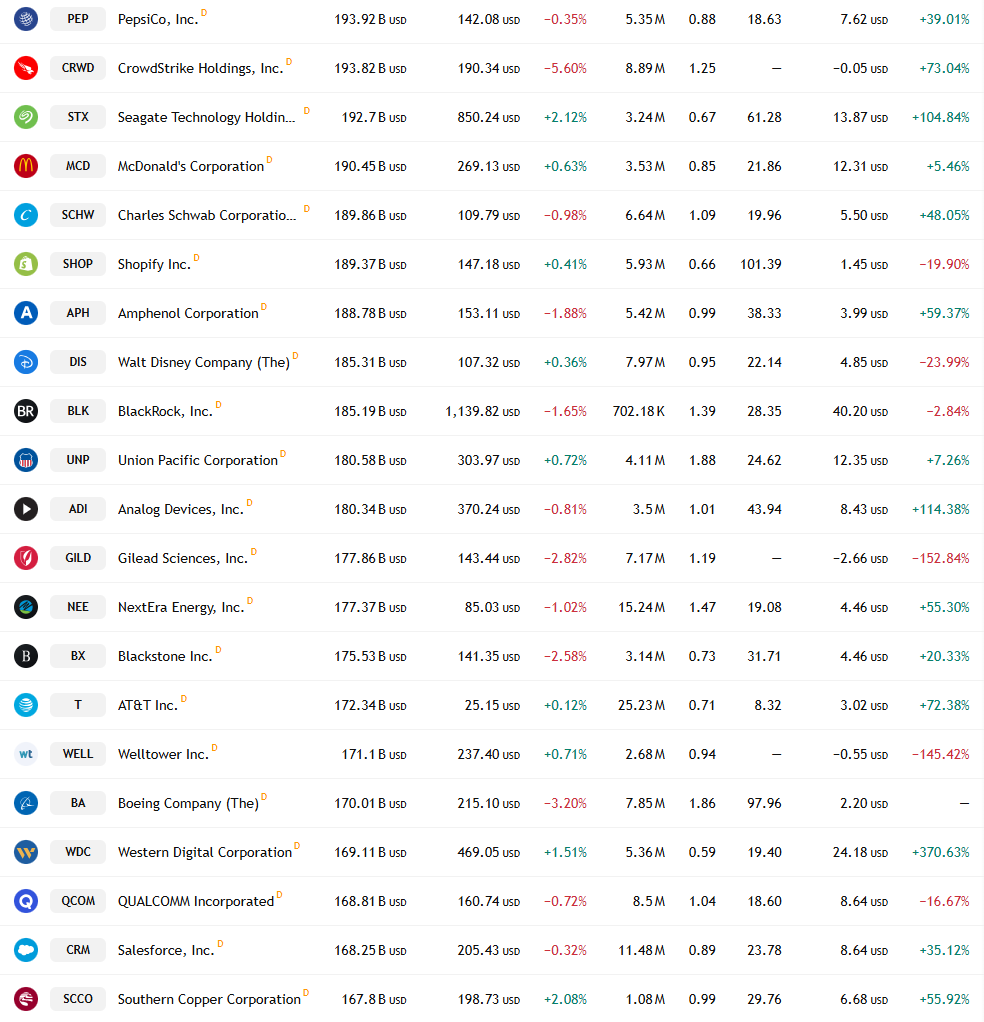Open CrowdStrike Holdings, Inc. link
Image resolution: width=984 pixels, height=1022 pixels.
[x=201, y=68]
